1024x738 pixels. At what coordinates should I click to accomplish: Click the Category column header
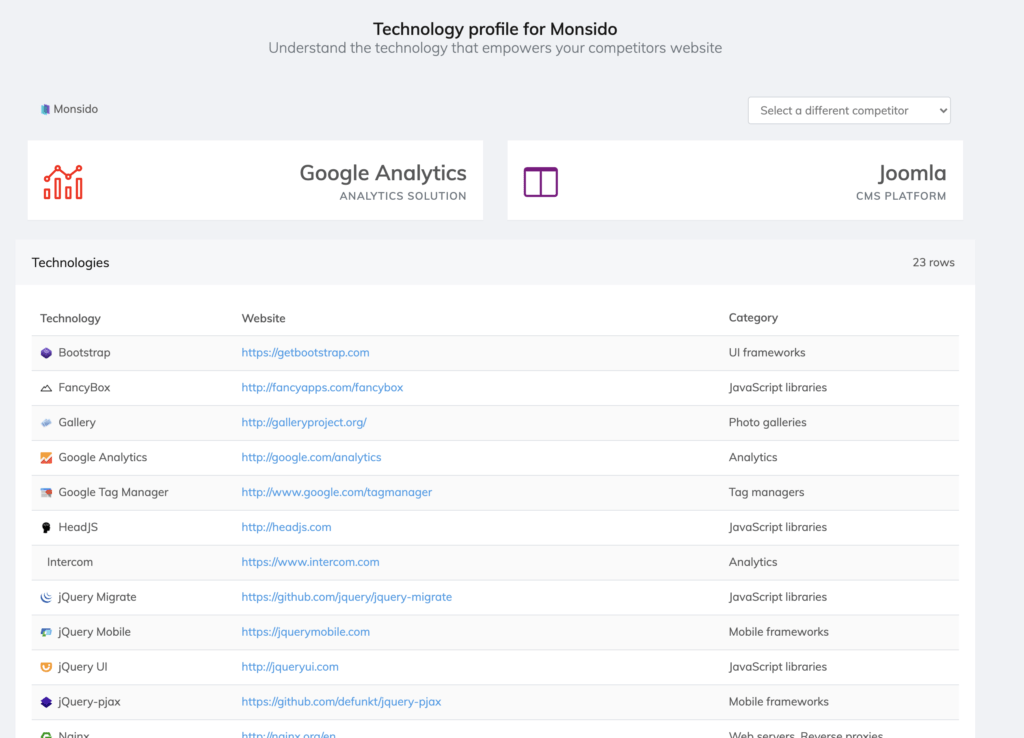753,318
